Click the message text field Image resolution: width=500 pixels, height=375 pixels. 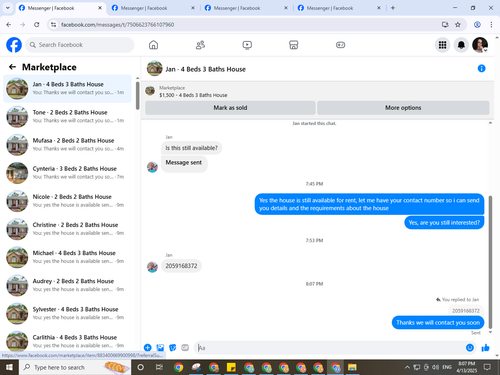pos(328,348)
